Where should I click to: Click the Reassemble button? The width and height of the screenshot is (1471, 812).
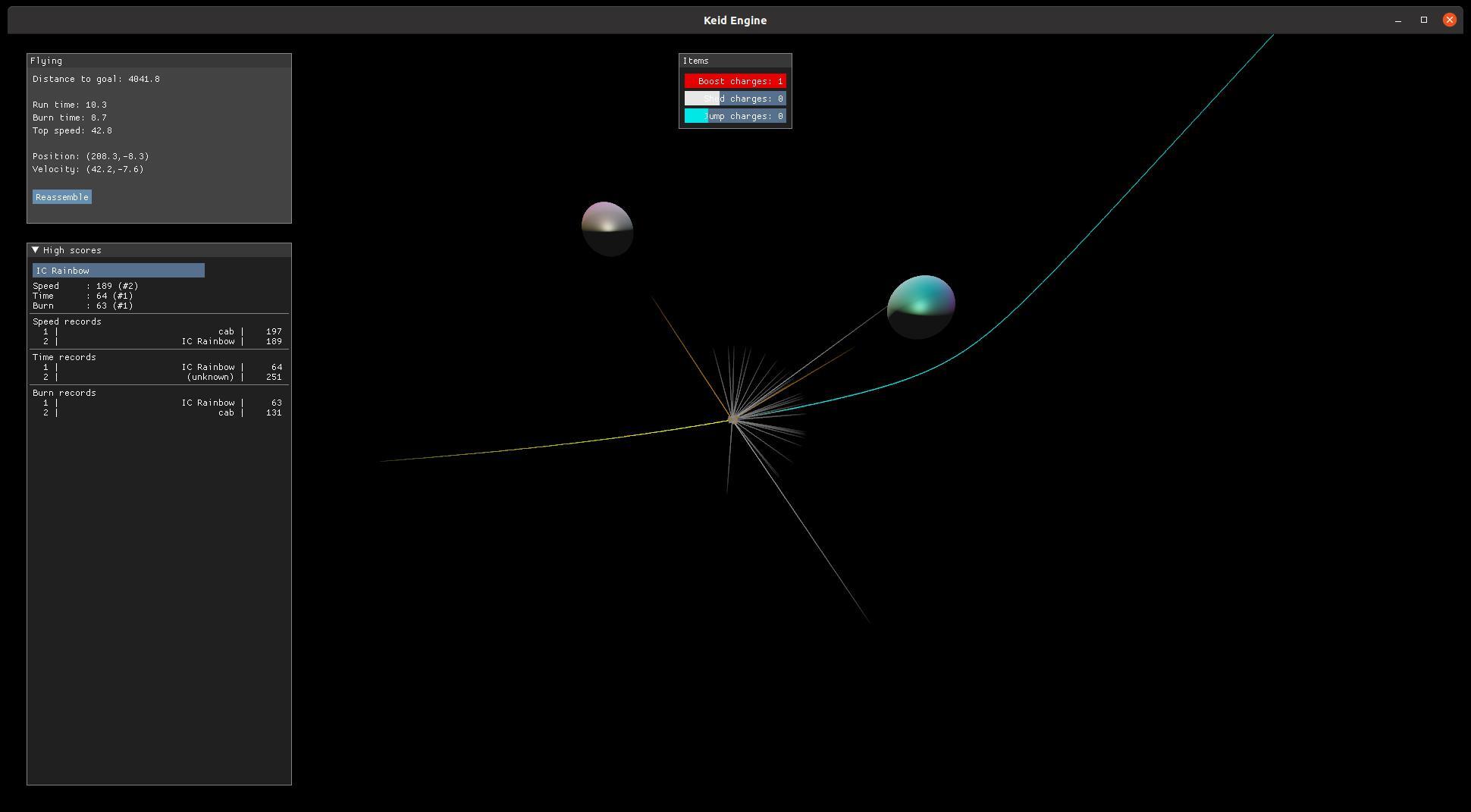click(62, 197)
